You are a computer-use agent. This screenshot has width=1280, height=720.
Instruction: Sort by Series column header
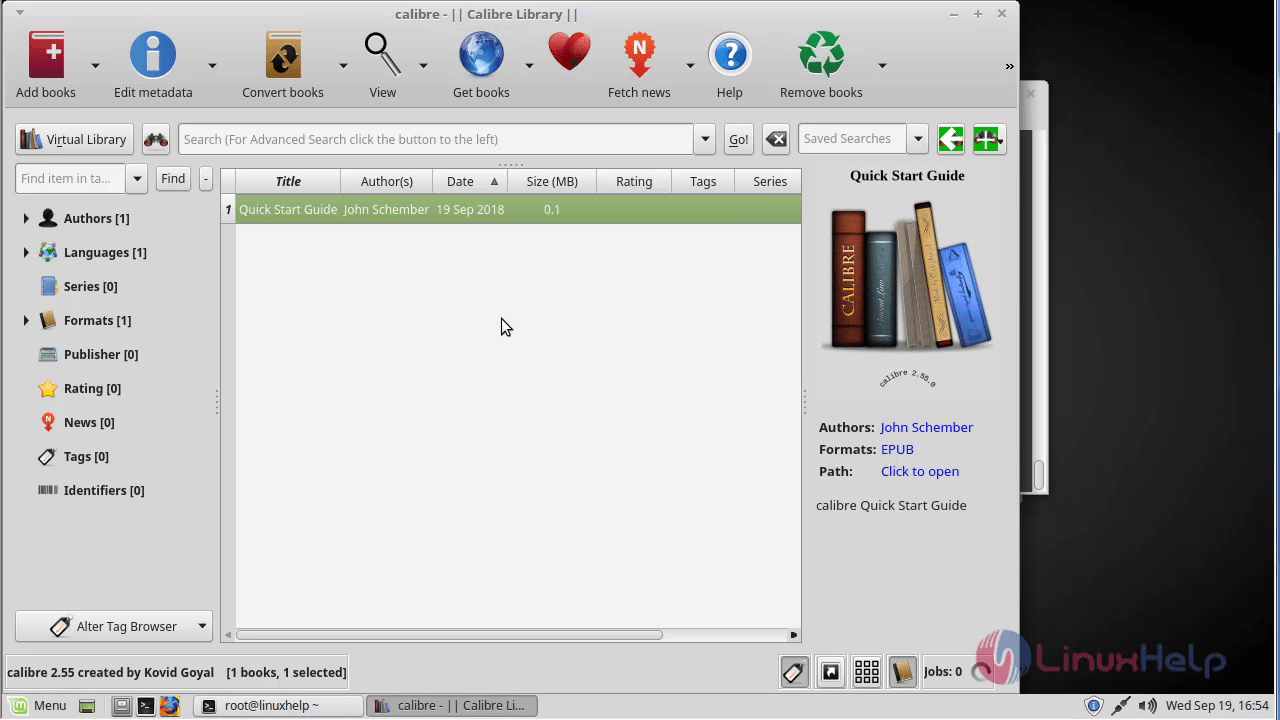(768, 181)
